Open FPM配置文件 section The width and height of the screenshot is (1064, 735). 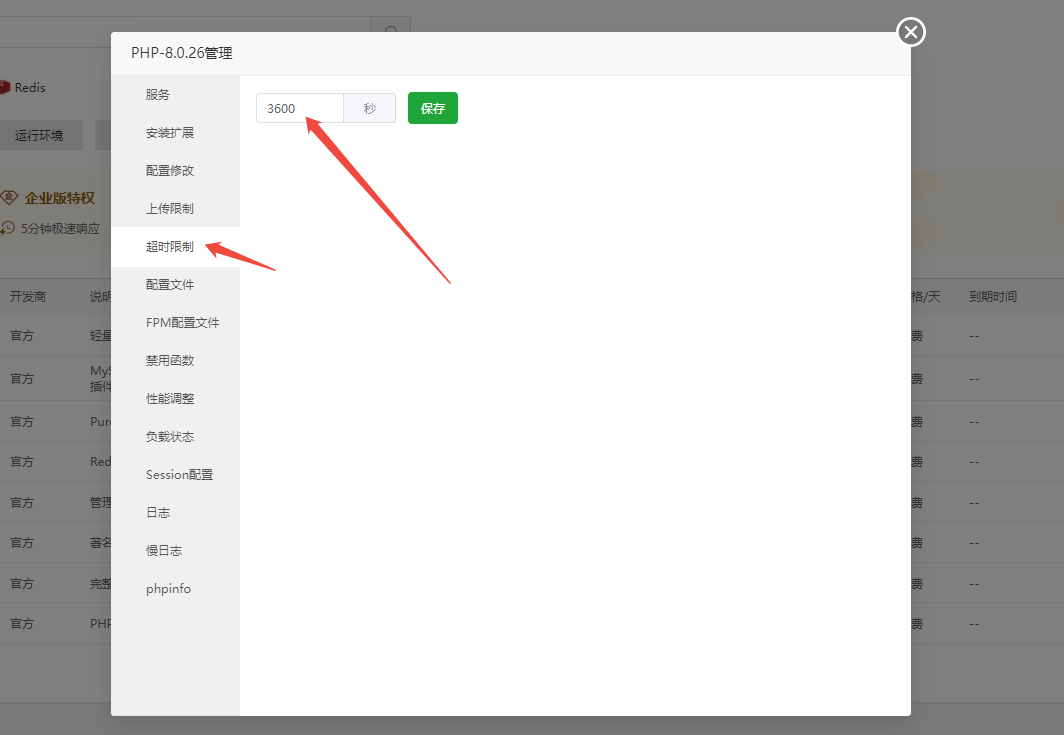[x=182, y=323]
